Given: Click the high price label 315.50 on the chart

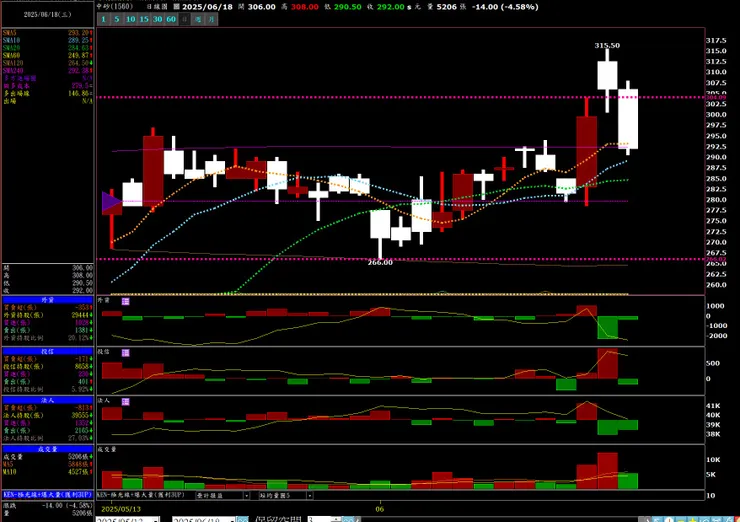Looking at the screenshot, I should click(607, 45).
